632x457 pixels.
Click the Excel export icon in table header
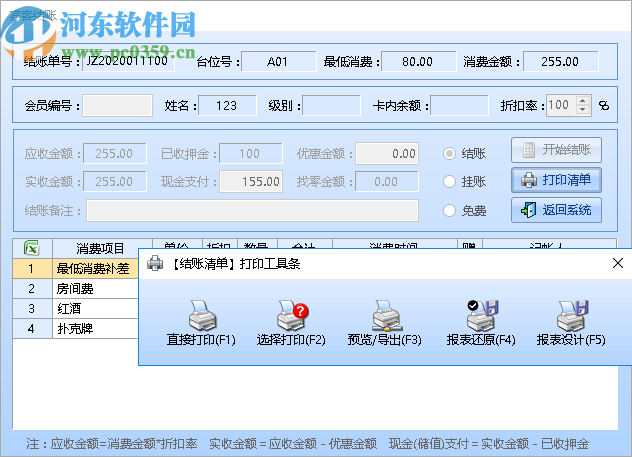pyautogui.click(x=31, y=247)
